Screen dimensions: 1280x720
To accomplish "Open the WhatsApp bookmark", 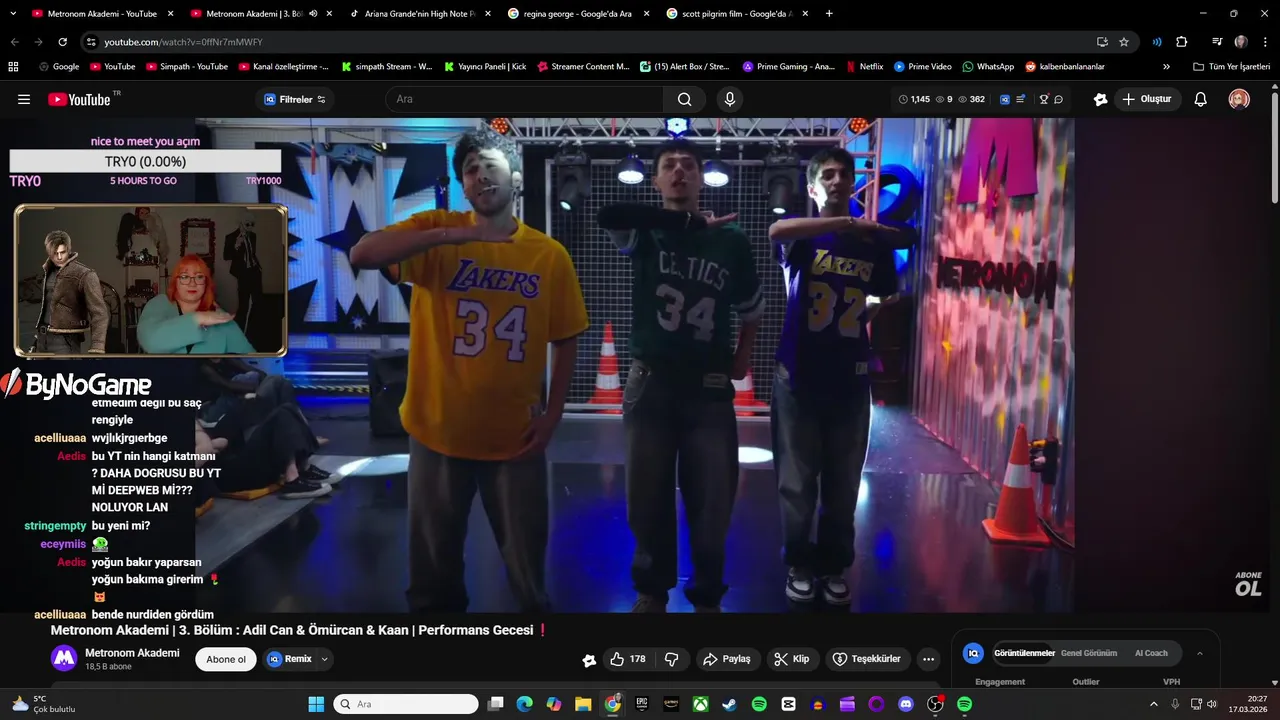I will (988, 67).
